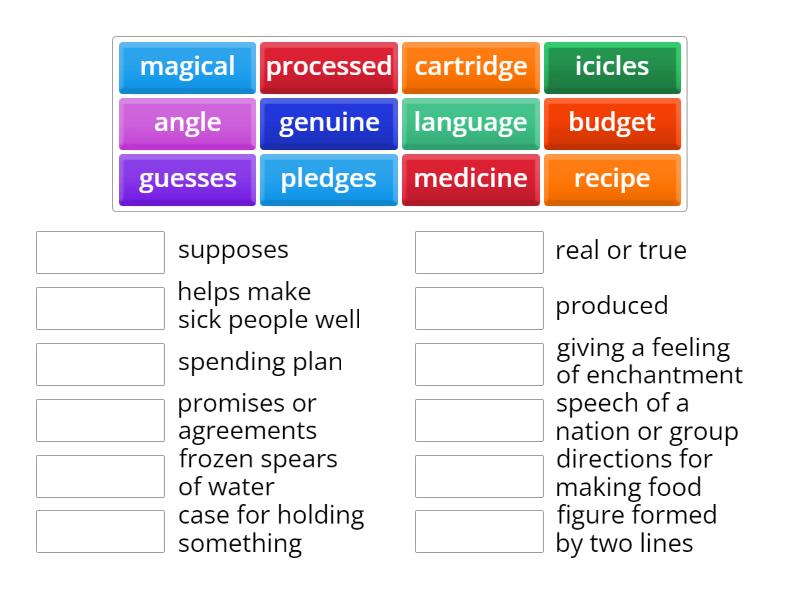Click the slot beside 'figure formed by two lines'
Viewport: 800px width, 600px height.
click(x=479, y=531)
